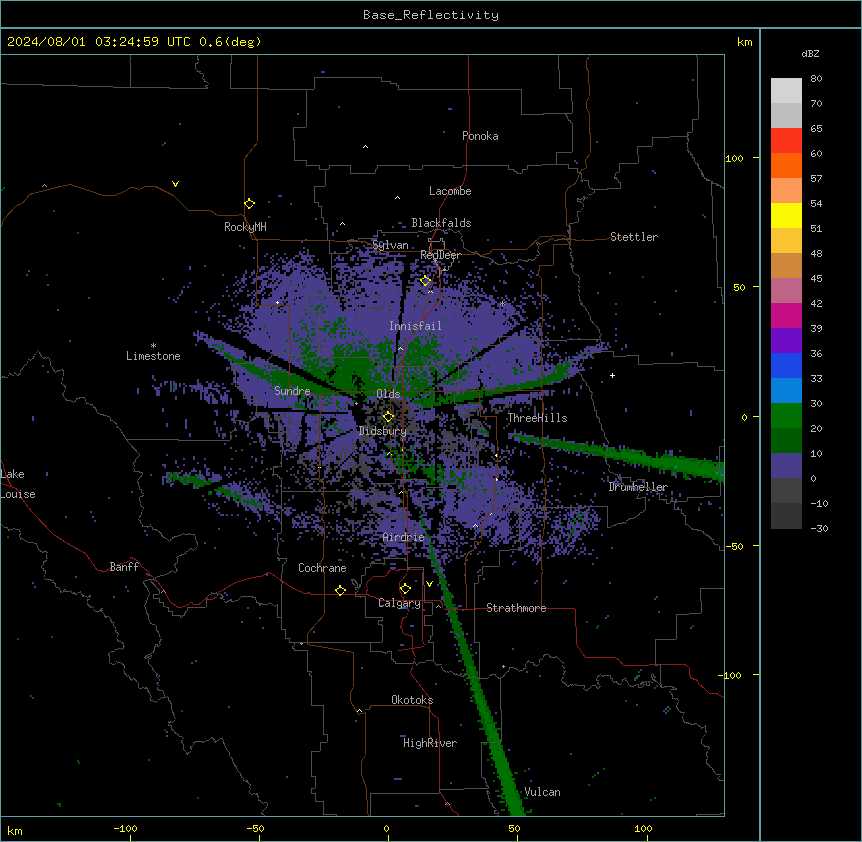The width and height of the screenshot is (862, 842).
Task: Click the -50 tick on the bottom axis
Action: click(x=255, y=828)
